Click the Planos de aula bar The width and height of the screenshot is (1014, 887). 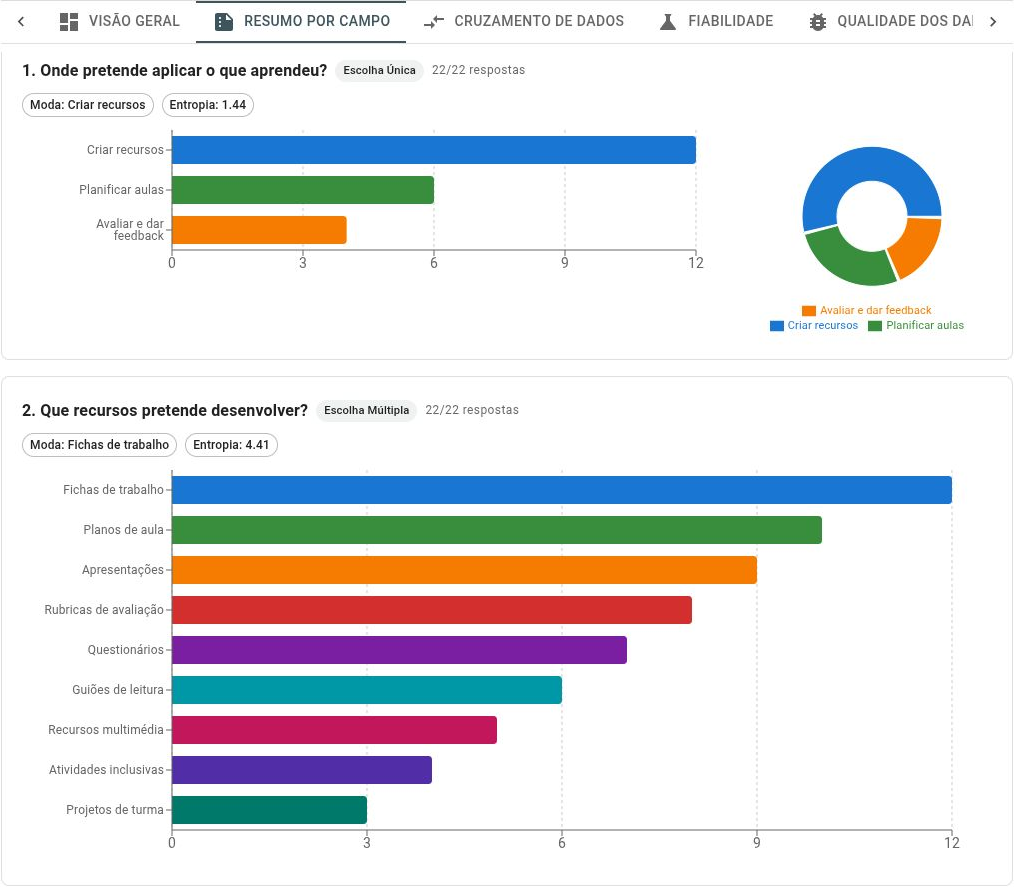click(497, 530)
